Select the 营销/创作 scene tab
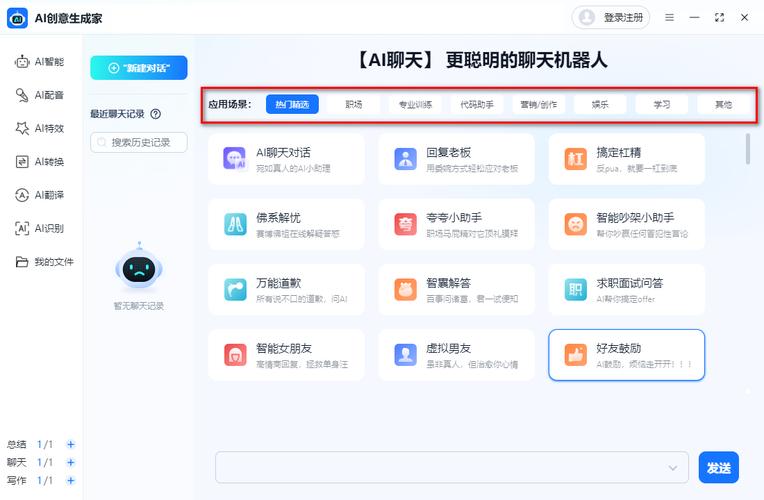Screen dimensions: 764x500 coord(538,104)
